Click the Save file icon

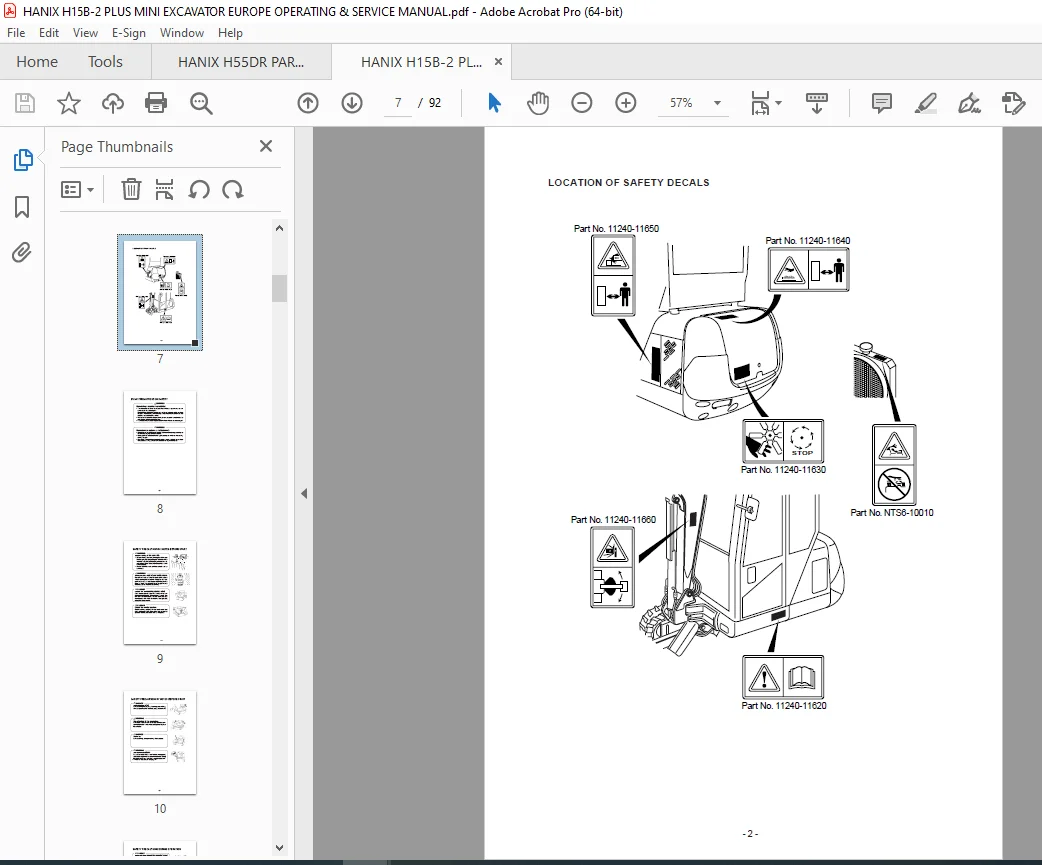pos(25,103)
